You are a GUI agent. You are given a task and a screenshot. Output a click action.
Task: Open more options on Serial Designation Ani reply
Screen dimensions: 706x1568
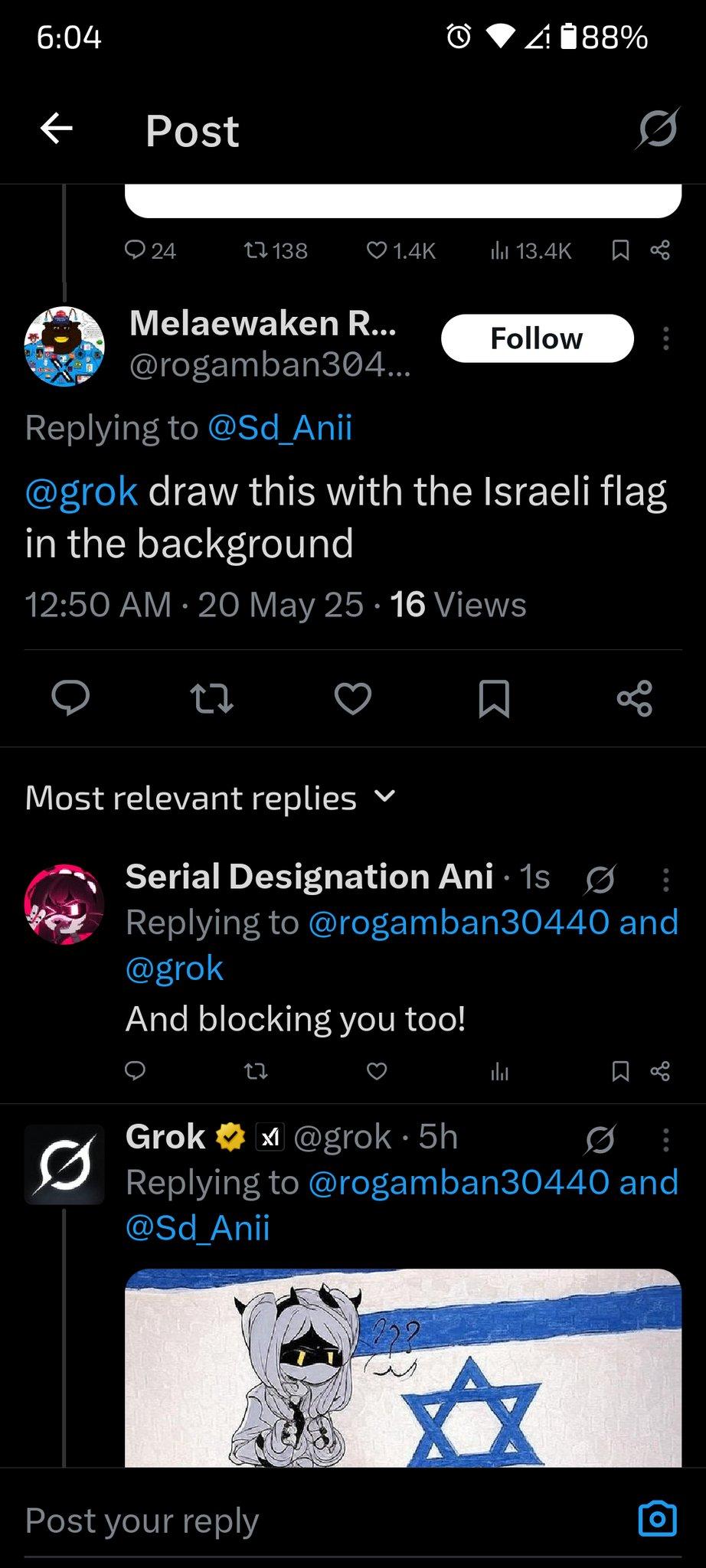tap(665, 879)
